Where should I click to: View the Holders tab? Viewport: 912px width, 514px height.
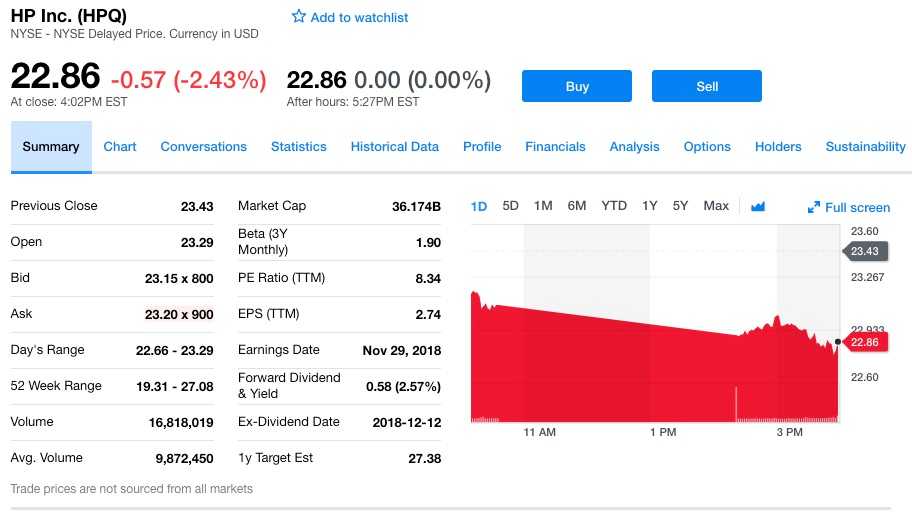(x=778, y=147)
